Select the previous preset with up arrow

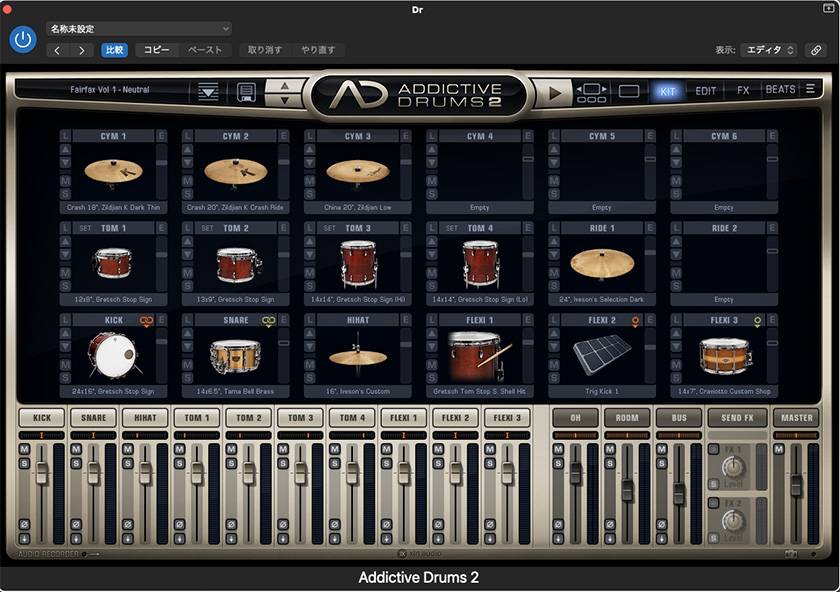click(285, 86)
